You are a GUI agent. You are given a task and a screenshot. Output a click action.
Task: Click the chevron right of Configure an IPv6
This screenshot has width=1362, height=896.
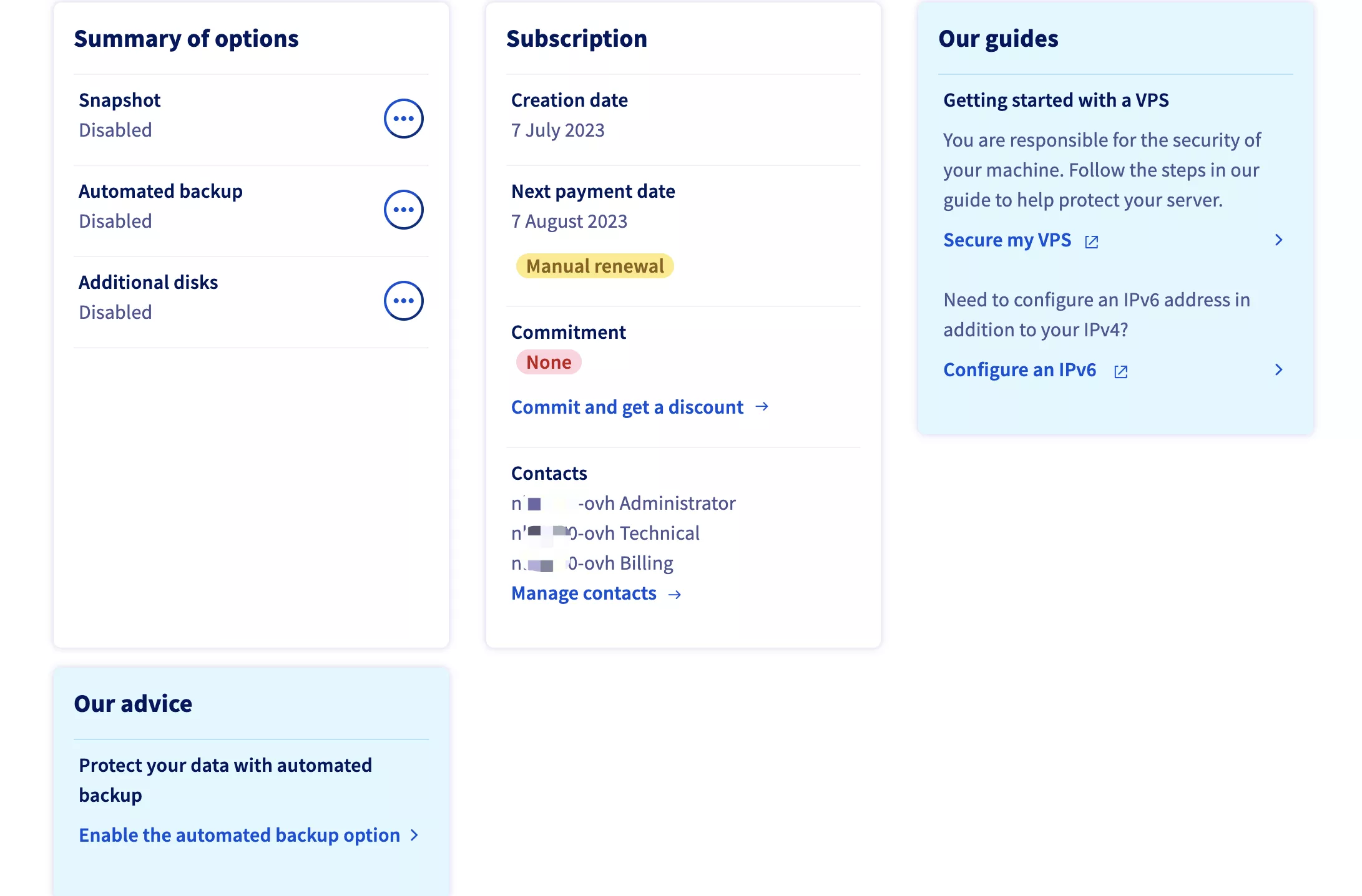point(1278,370)
